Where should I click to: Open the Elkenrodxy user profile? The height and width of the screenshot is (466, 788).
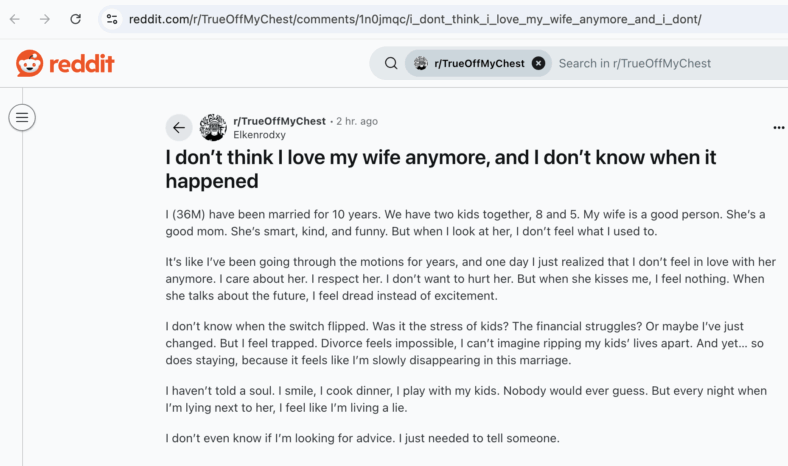(x=259, y=135)
